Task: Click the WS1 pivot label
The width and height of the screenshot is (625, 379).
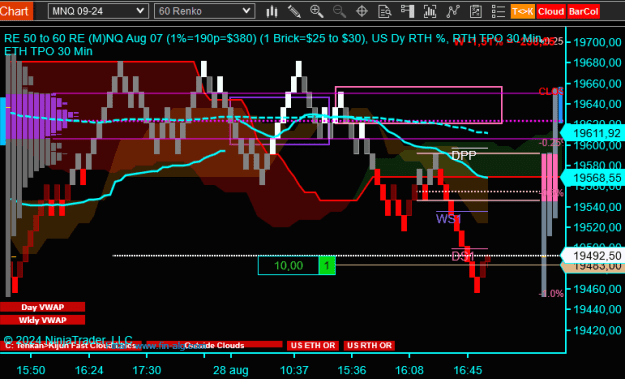Action: (448, 219)
